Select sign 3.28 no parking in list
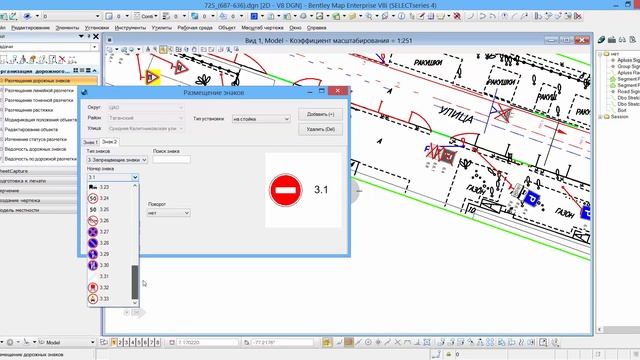 [110, 243]
